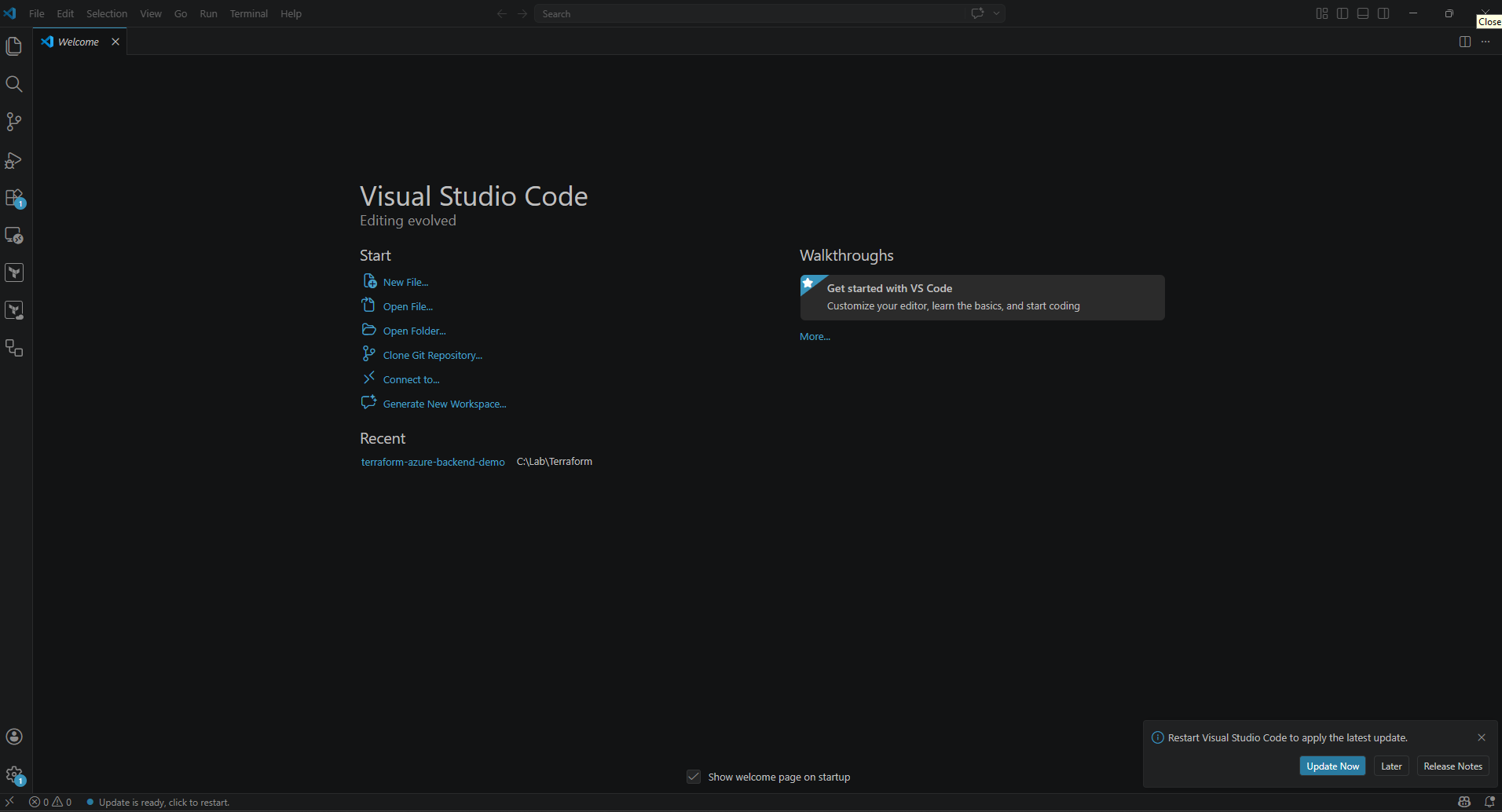Select the Welcome tab
Viewport: 1502px width, 812px height.
[79, 42]
